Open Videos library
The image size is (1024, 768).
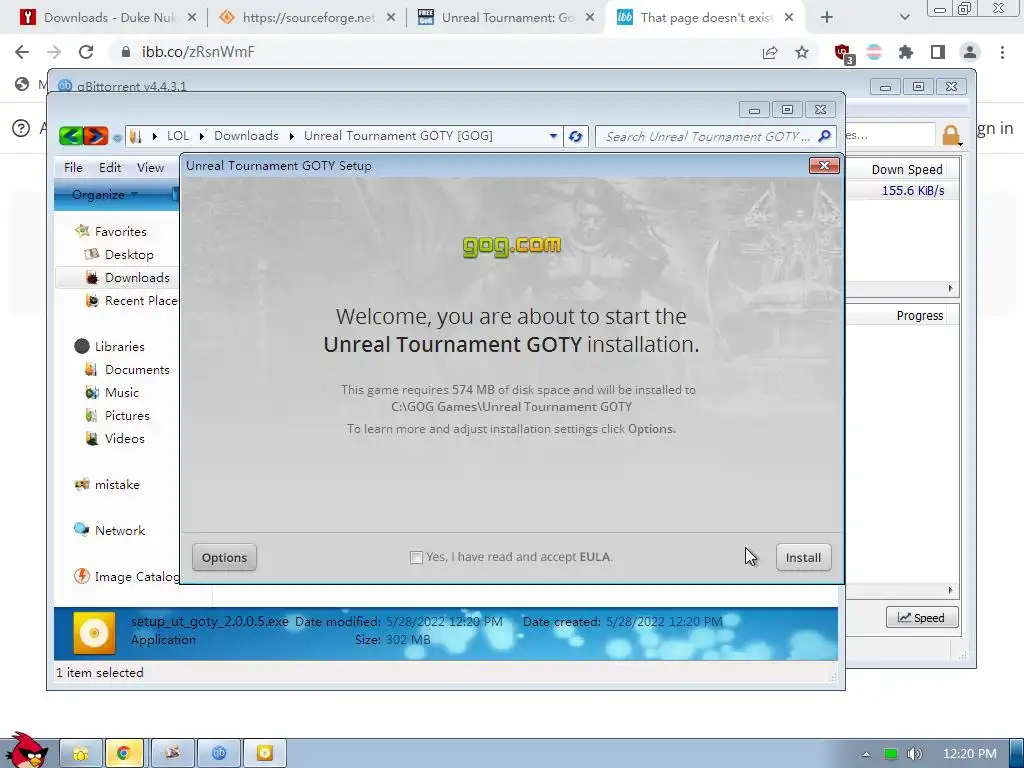124,438
